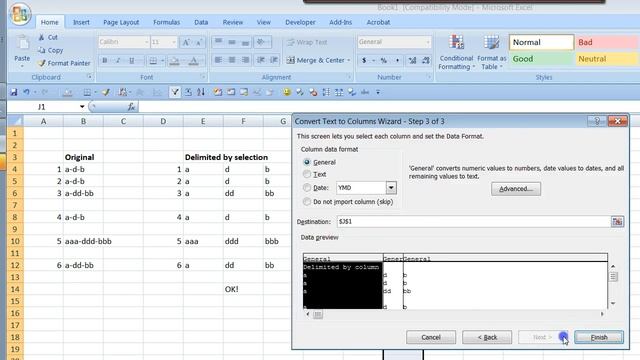This screenshot has height=360, width=640.
Task: Click the wizard Help question mark
Action: (597, 121)
